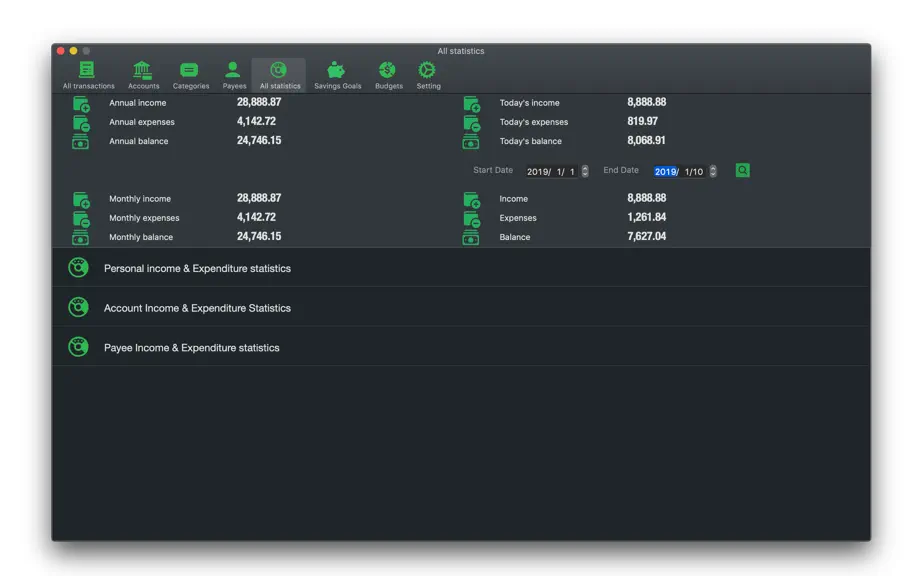Click the date-range Income icon
The image size is (922, 576).
click(472, 200)
